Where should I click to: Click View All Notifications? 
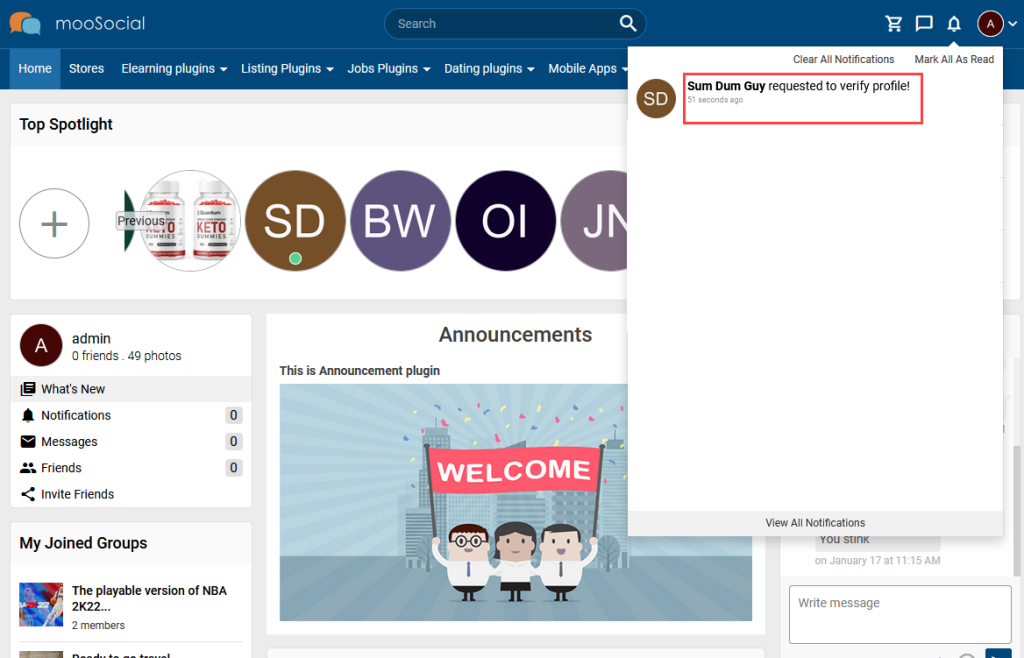(815, 523)
